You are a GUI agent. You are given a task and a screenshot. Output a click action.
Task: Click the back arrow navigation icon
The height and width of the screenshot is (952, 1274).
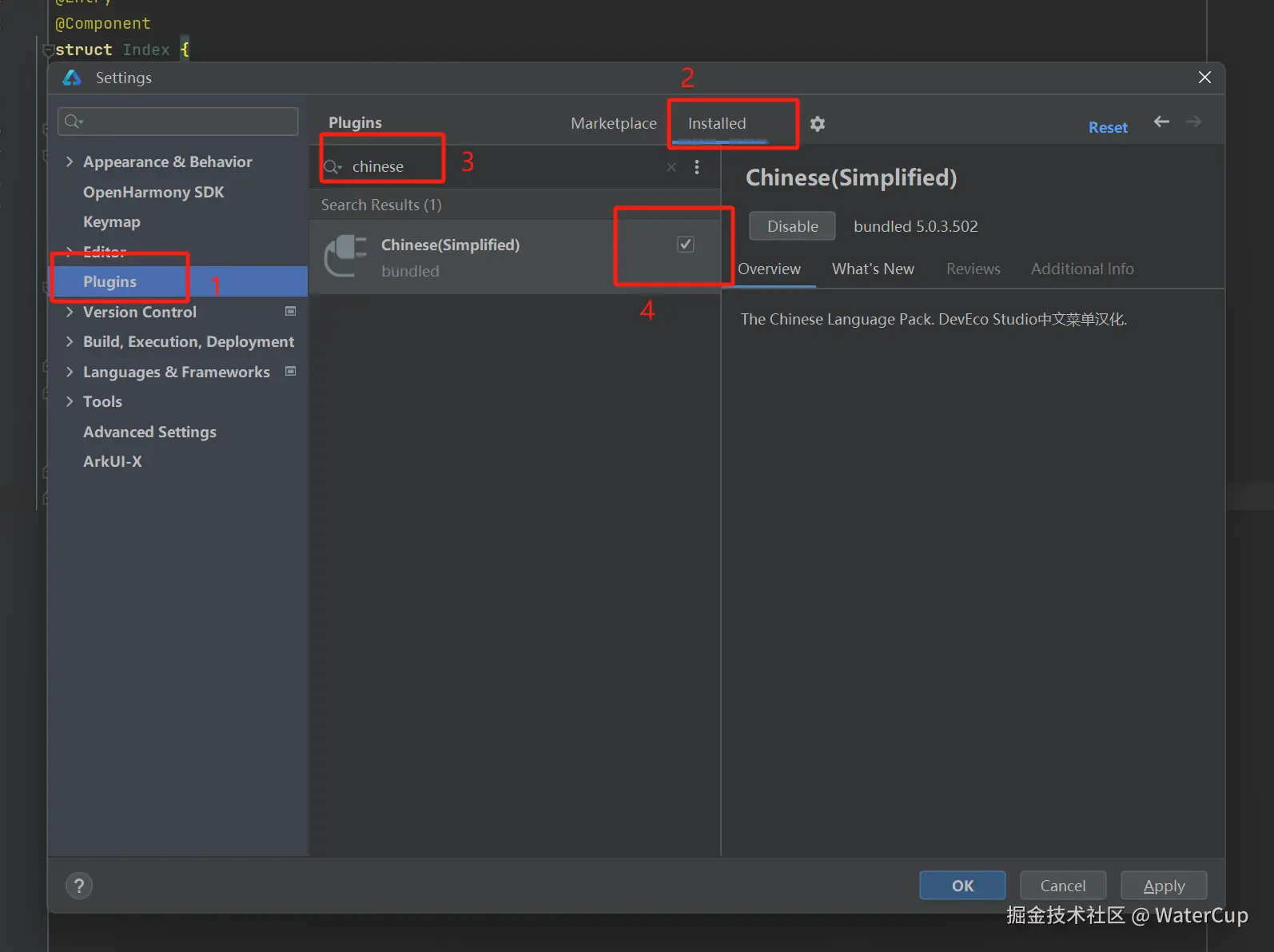pos(1161,121)
